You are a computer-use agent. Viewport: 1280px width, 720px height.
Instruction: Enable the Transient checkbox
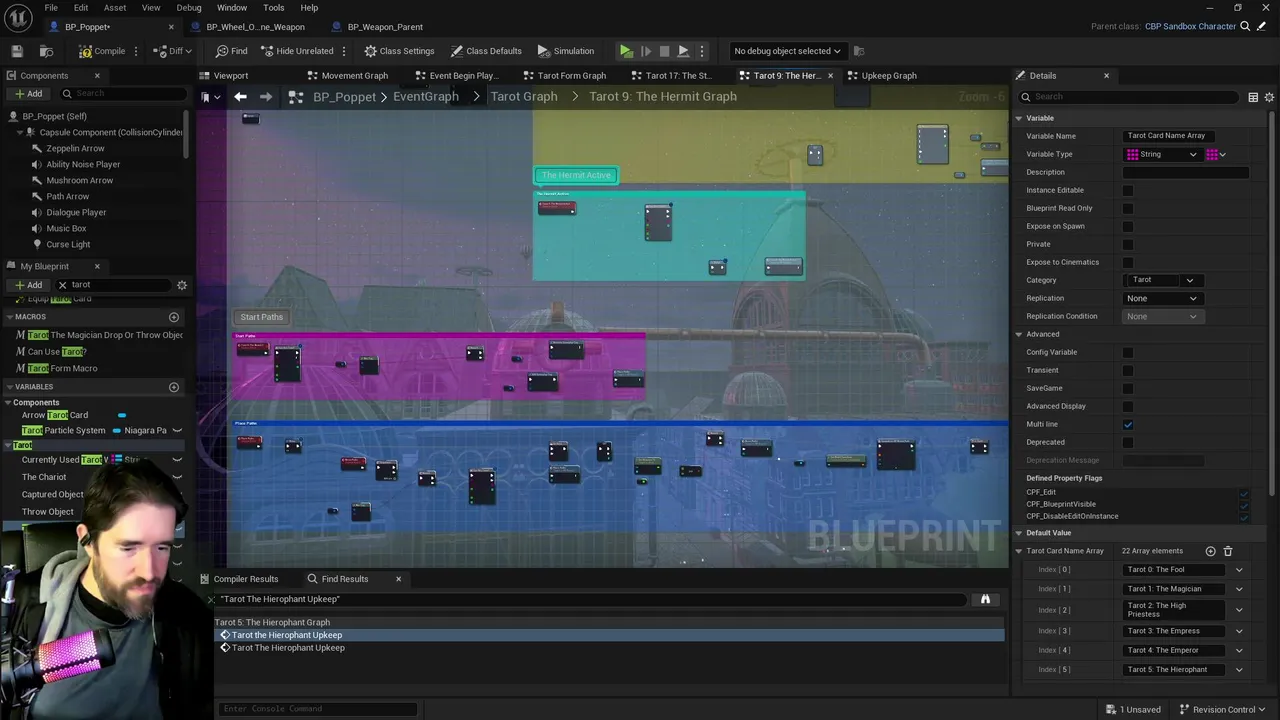[1128, 370]
